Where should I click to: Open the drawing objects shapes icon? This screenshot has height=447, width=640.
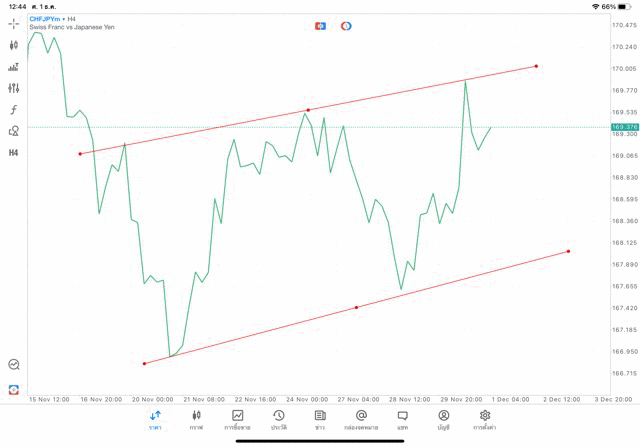pos(14,131)
